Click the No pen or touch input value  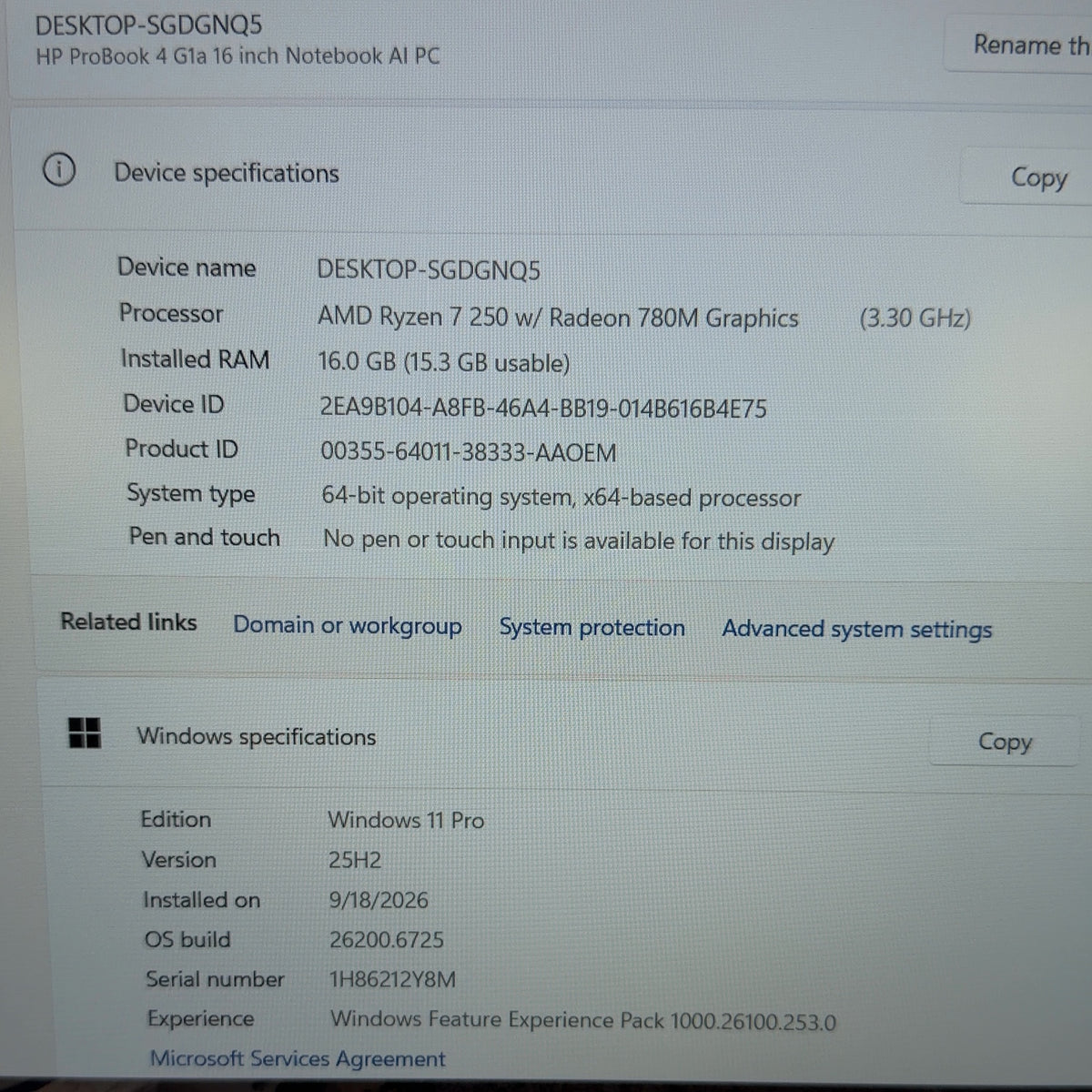[579, 541]
